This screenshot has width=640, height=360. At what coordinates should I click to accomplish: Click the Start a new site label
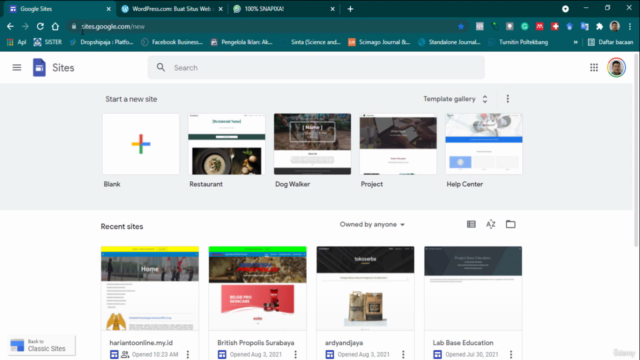click(131, 99)
